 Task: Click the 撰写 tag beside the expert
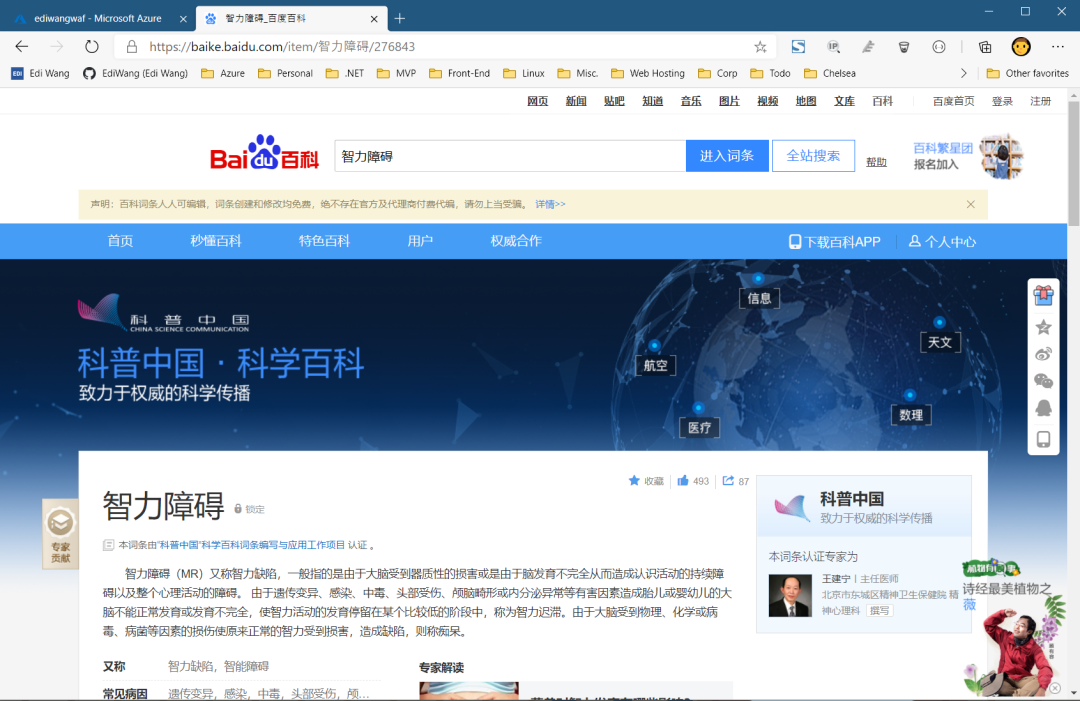coord(880,611)
